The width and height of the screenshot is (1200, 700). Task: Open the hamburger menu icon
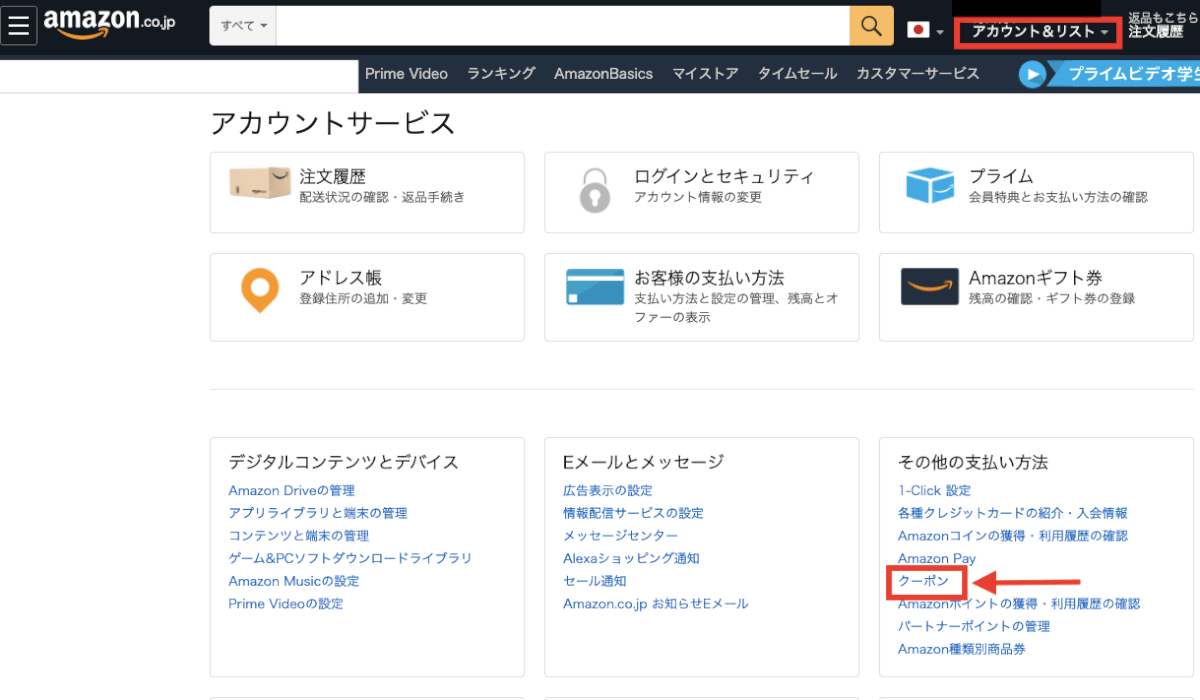tap(19, 26)
